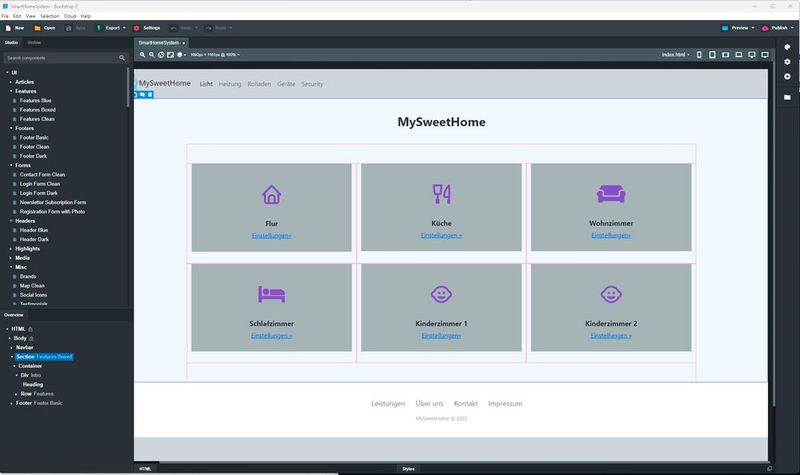The image size is (800, 475).
Task: Click the reset zoom icon
Action: (x=161, y=55)
